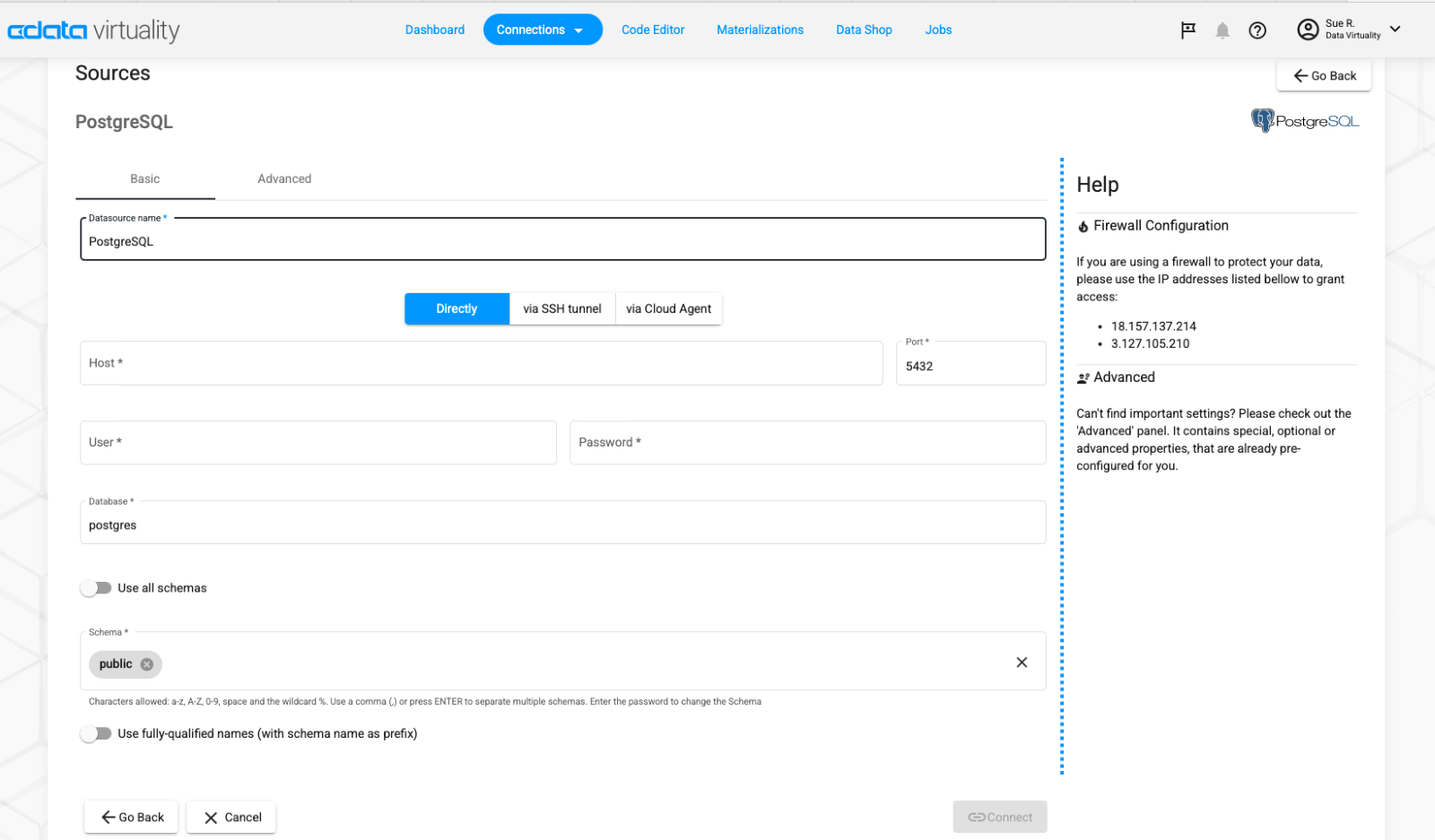
Task: Click the PostgreSQL logo above the Help panel
Action: click(x=1305, y=120)
